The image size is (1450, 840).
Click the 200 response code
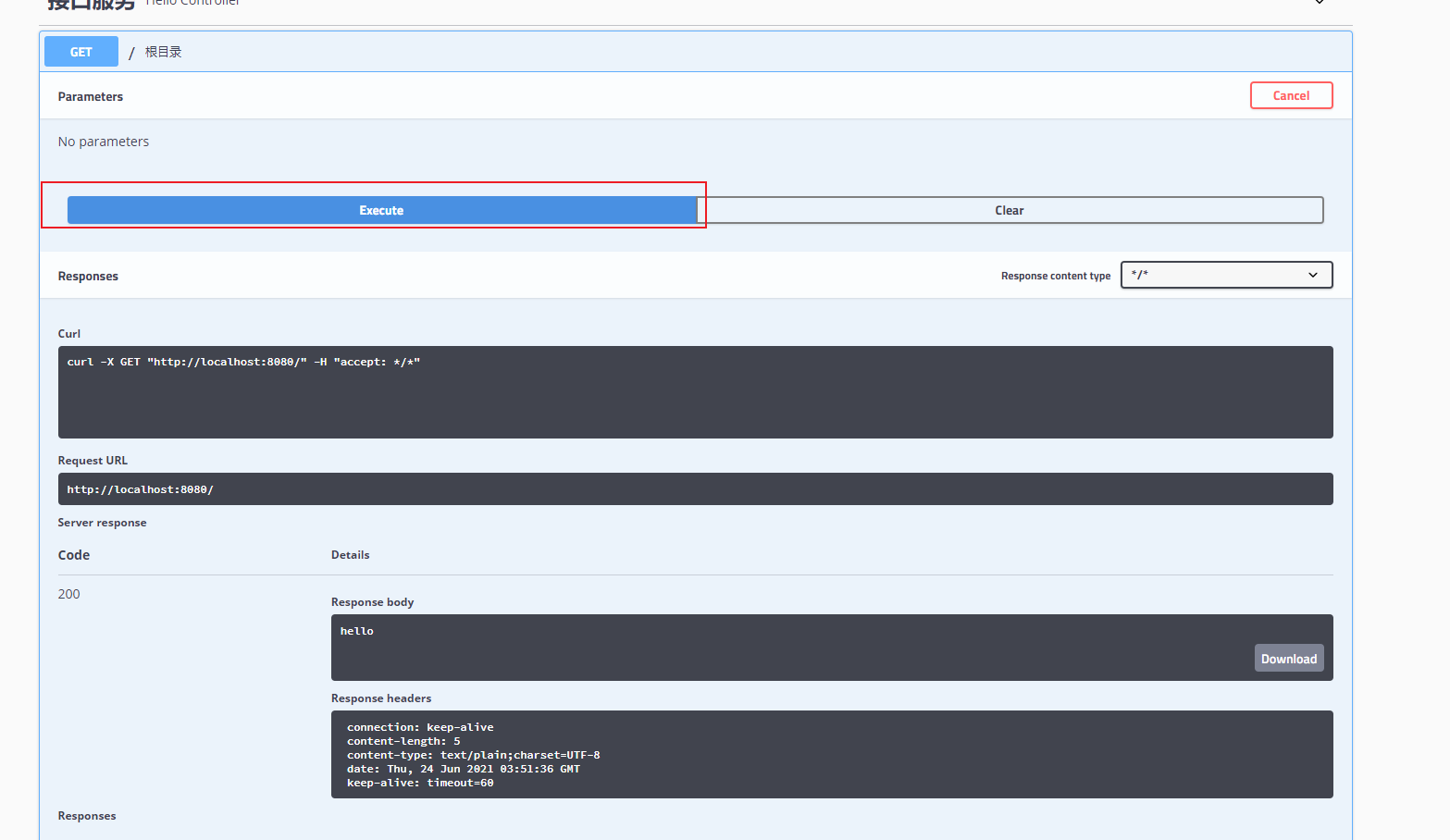[68, 594]
